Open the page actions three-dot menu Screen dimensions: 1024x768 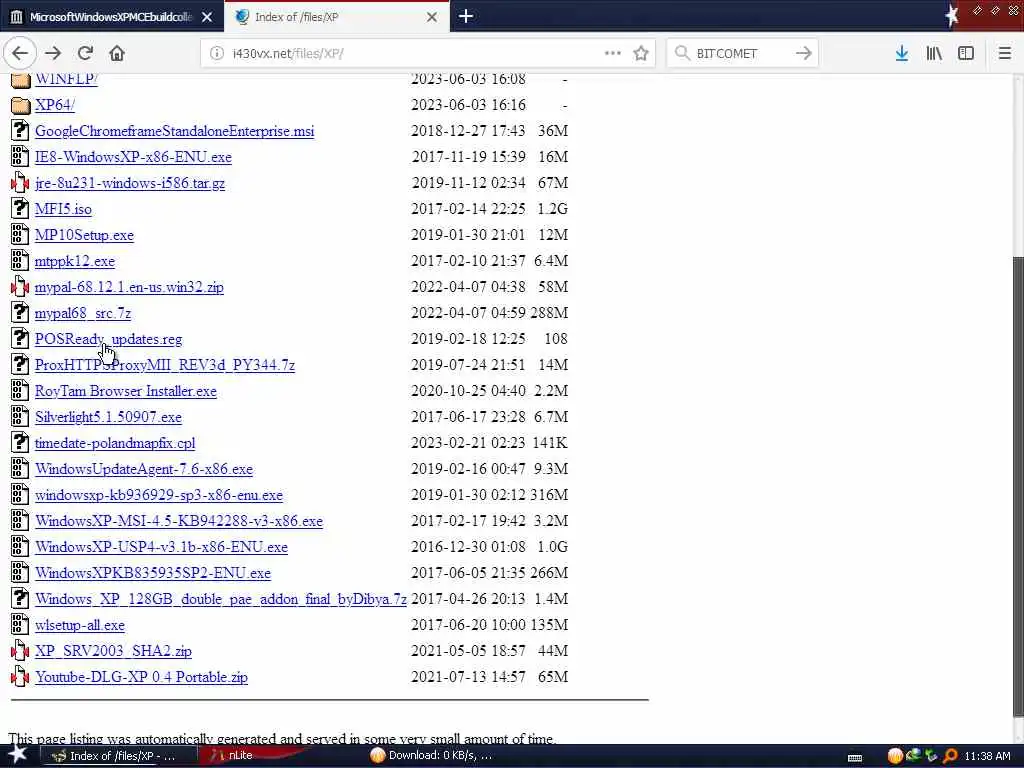tap(613, 53)
